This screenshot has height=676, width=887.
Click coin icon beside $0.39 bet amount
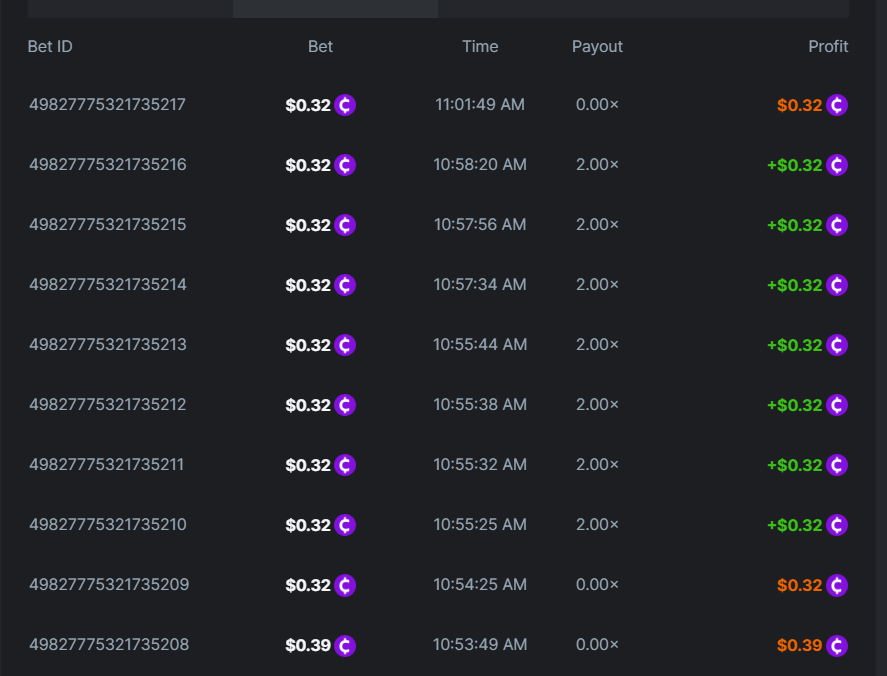[x=345, y=645]
